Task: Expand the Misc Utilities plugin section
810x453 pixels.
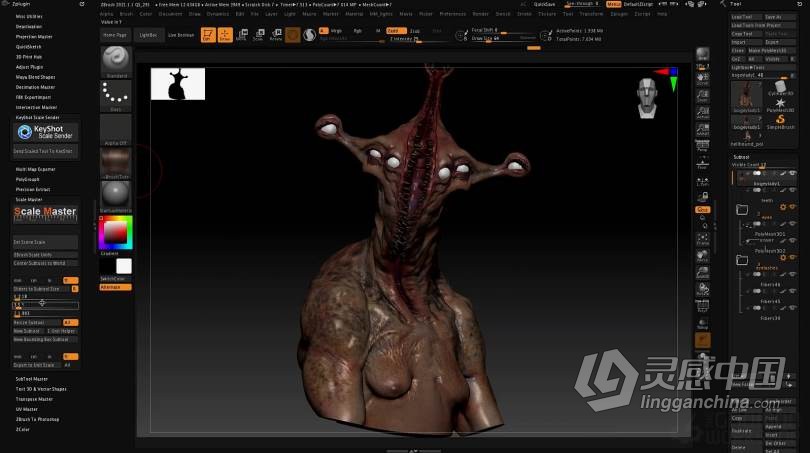Action: pos(29,17)
